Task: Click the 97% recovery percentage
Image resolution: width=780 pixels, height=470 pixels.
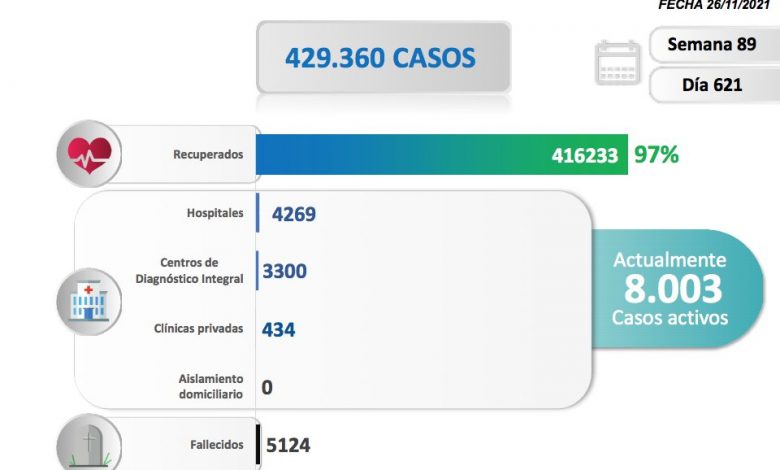Action: click(x=657, y=155)
